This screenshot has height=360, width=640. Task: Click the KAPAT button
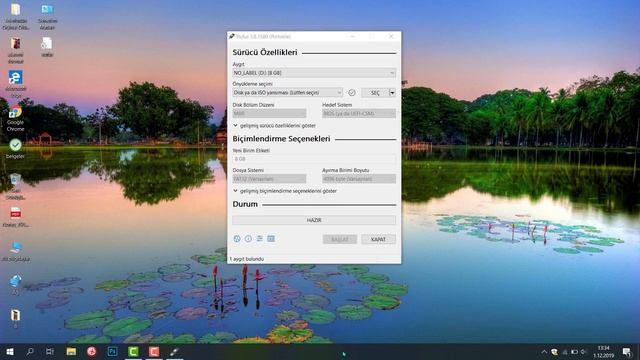click(x=378, y=239)
